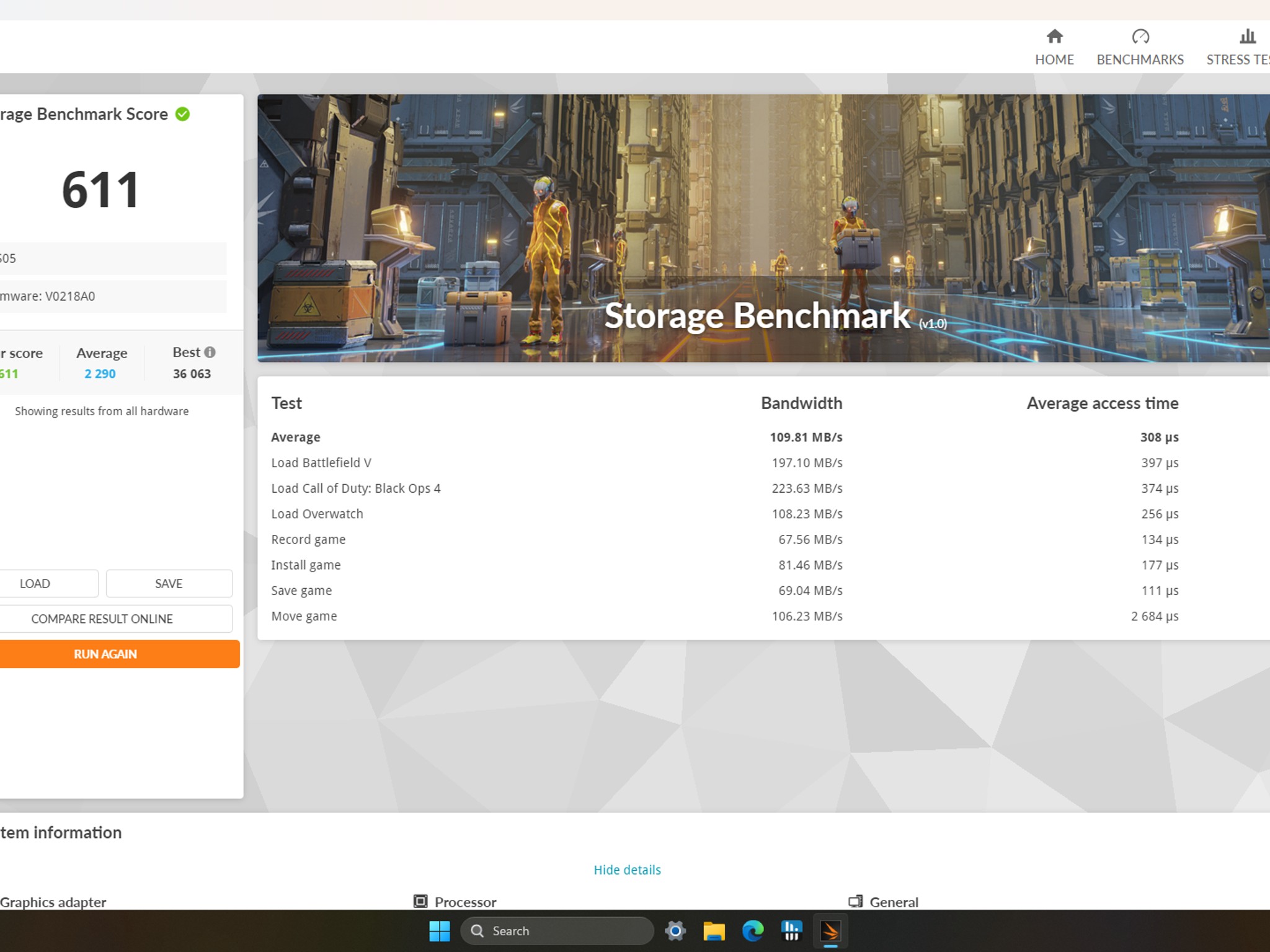Click the taskbar Search box
The width and height of the screenshot is (1270, 952).
tap(557, 931)
